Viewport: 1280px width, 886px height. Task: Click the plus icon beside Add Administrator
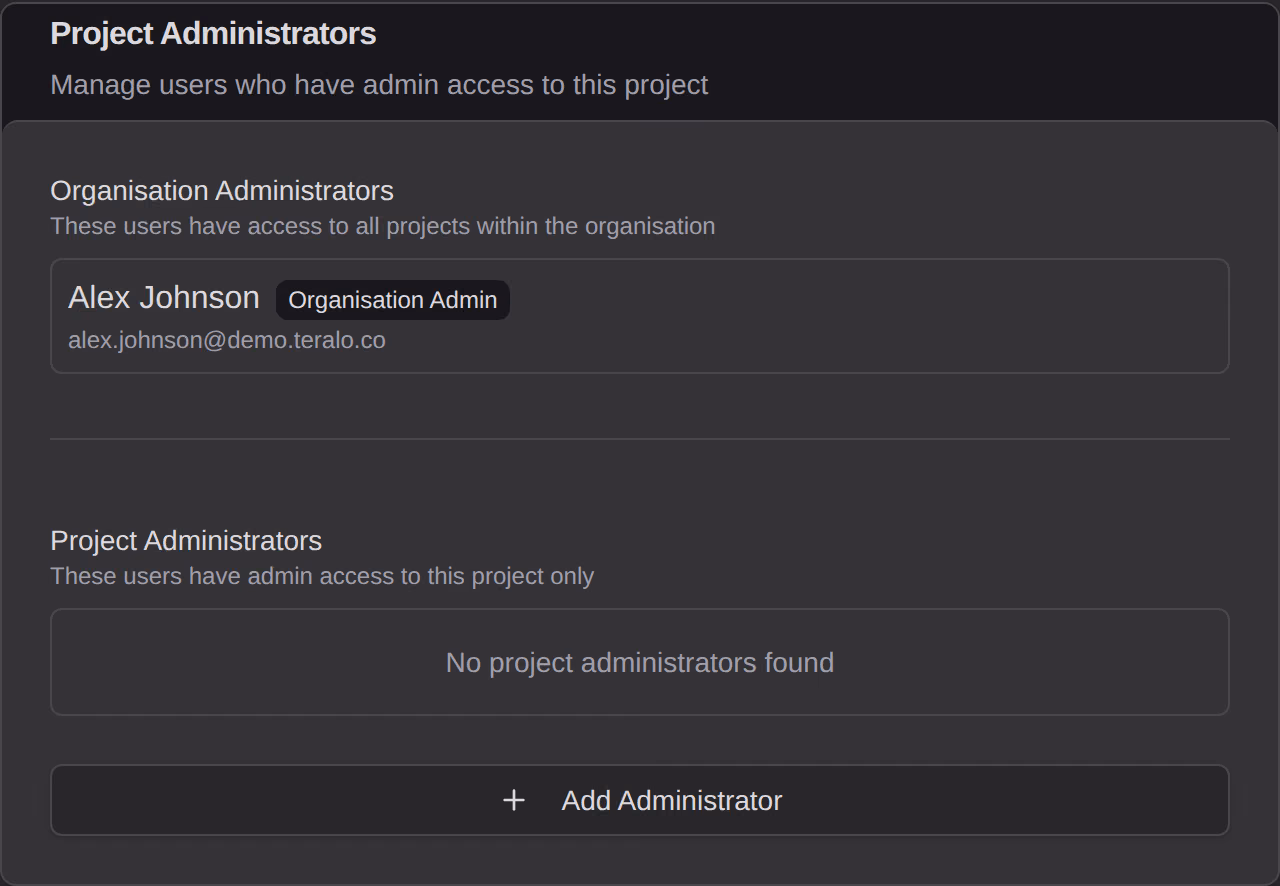[514, 800]
